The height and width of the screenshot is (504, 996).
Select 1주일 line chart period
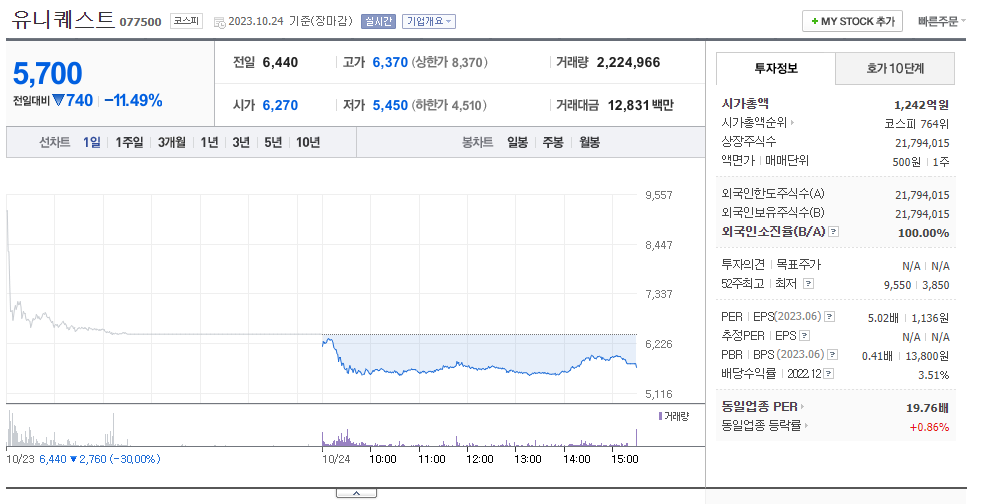129,142
